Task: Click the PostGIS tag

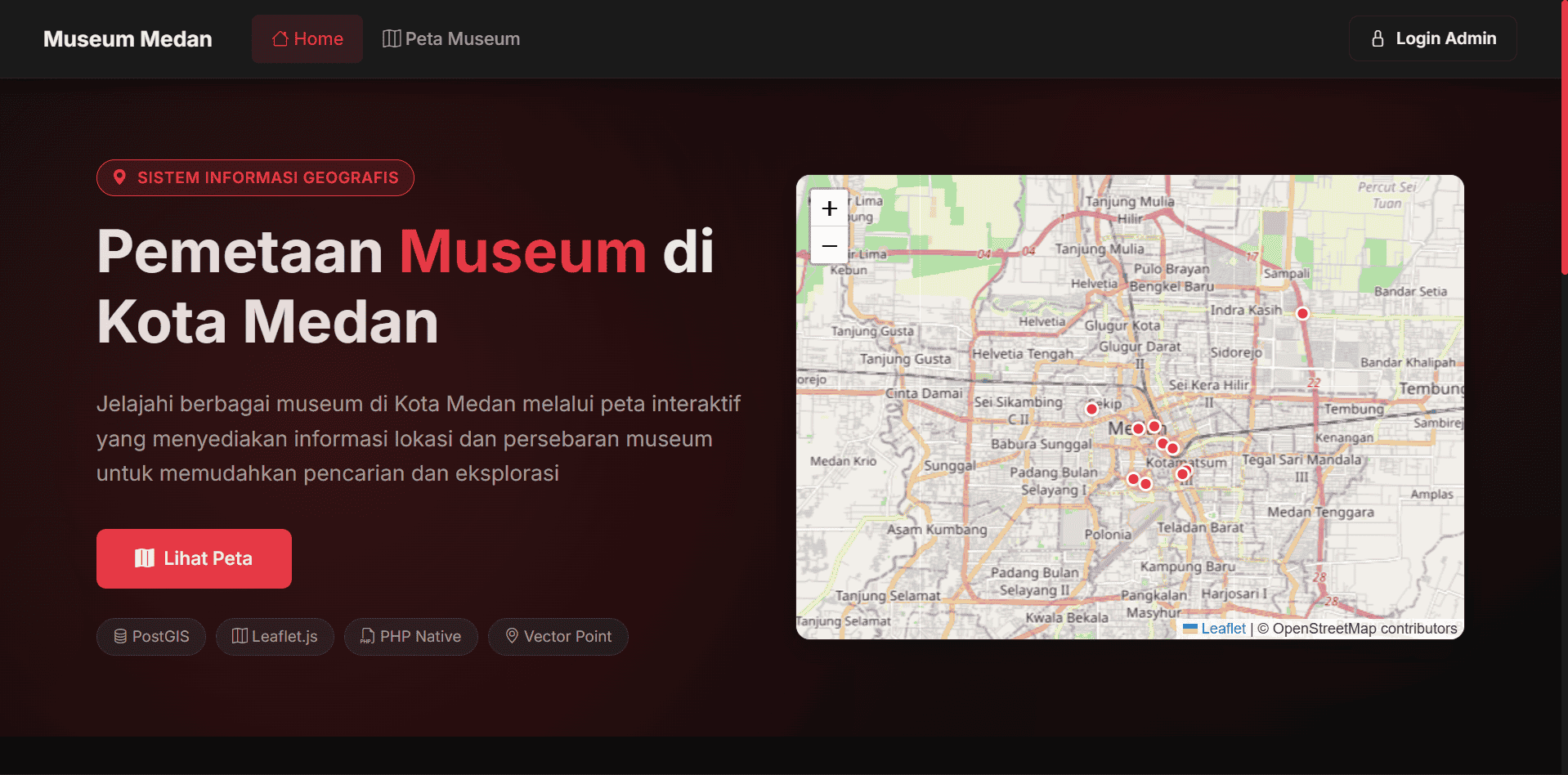Action: pos(151,636)
